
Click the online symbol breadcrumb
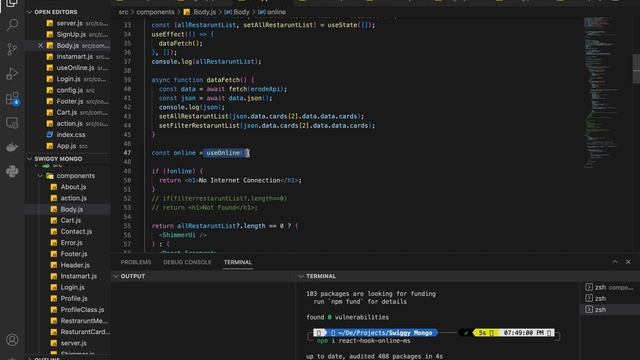(x=272, y=12)
